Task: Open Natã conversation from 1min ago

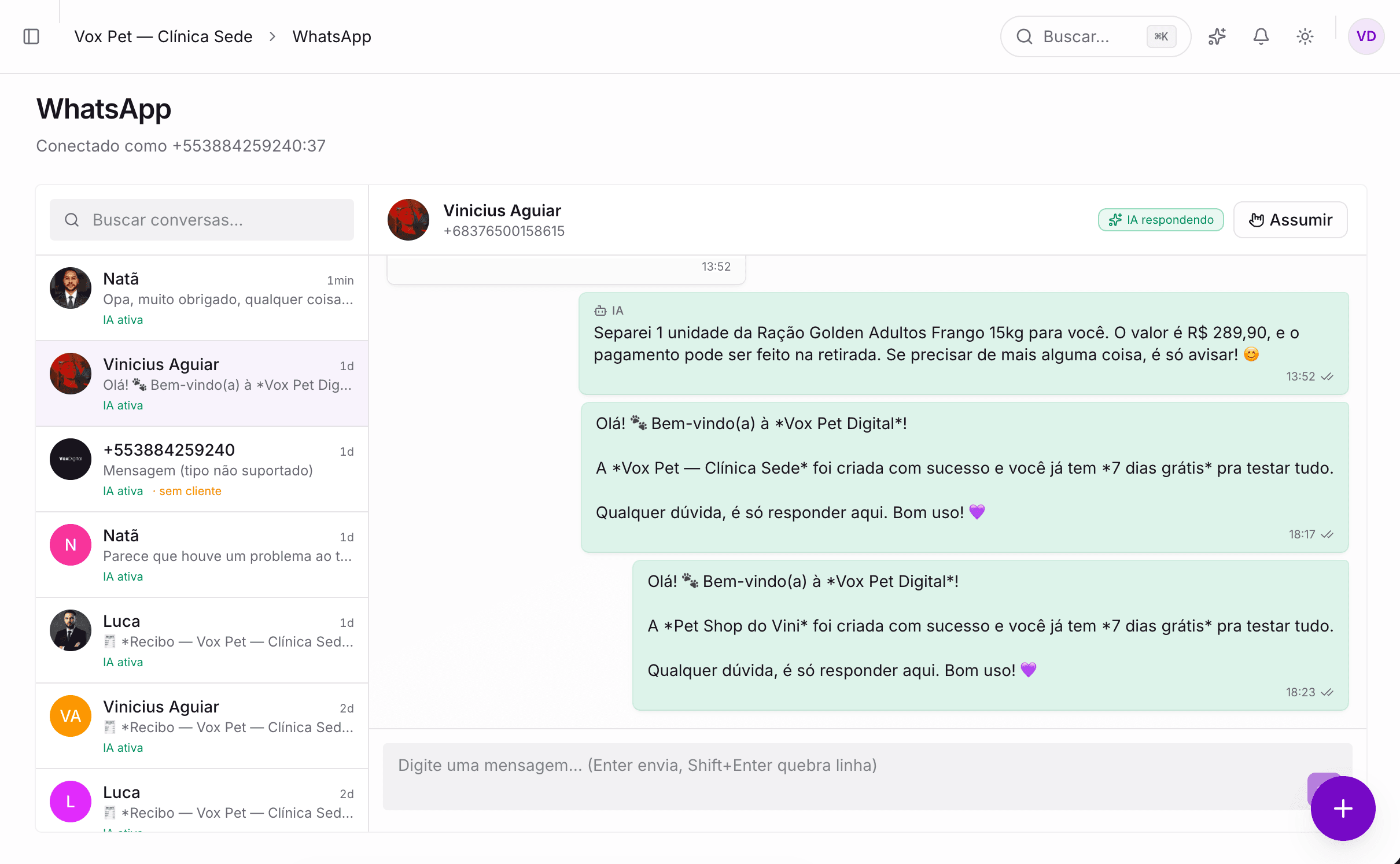Action: 202,298
